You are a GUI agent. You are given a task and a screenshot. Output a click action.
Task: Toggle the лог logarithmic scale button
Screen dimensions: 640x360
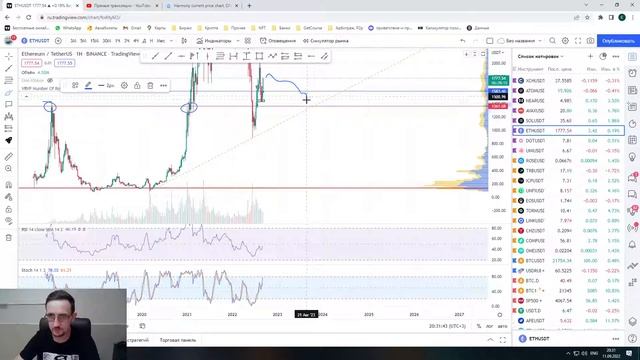tap(489, 326)
